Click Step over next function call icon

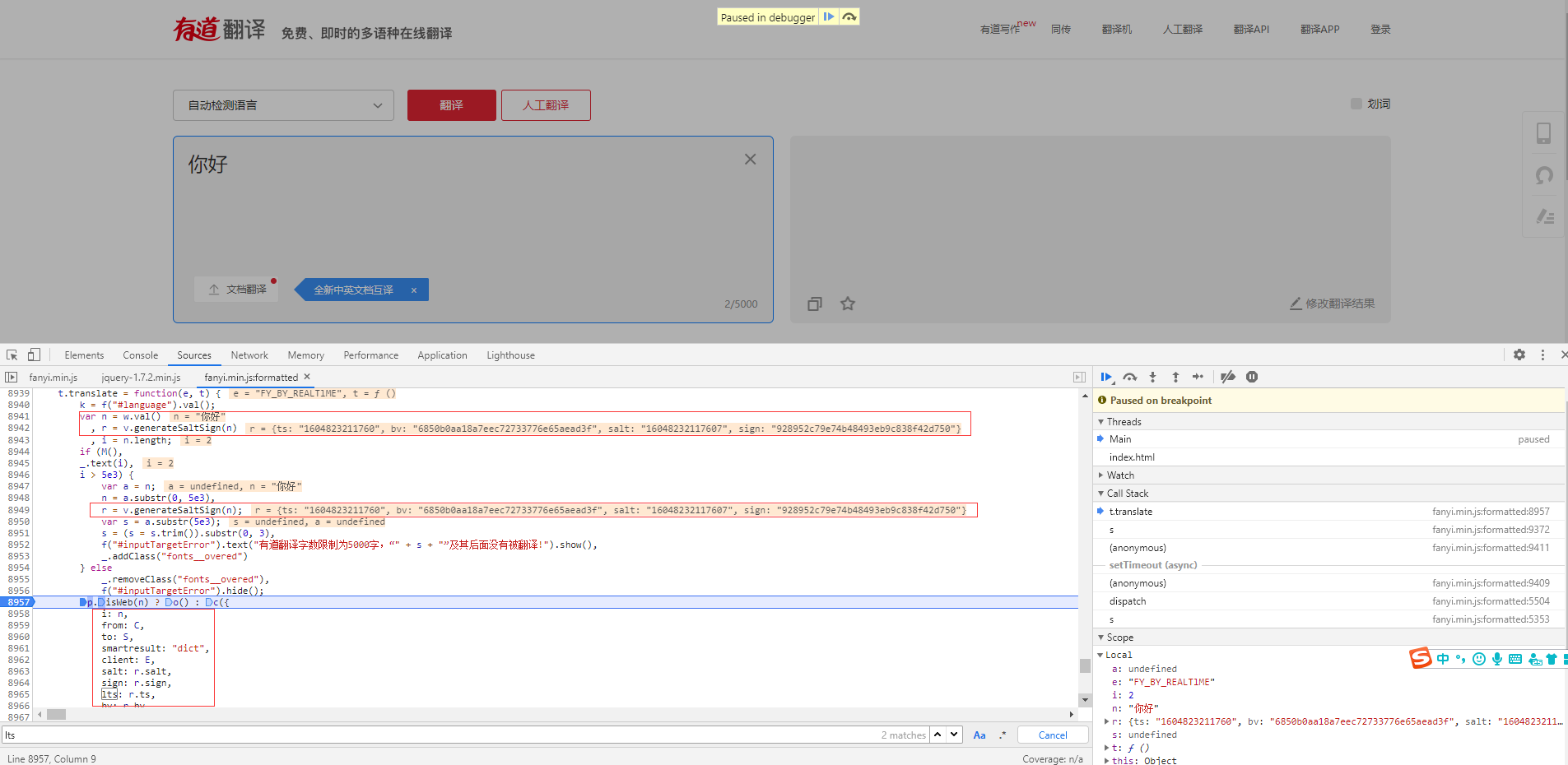pos(1130,377)
